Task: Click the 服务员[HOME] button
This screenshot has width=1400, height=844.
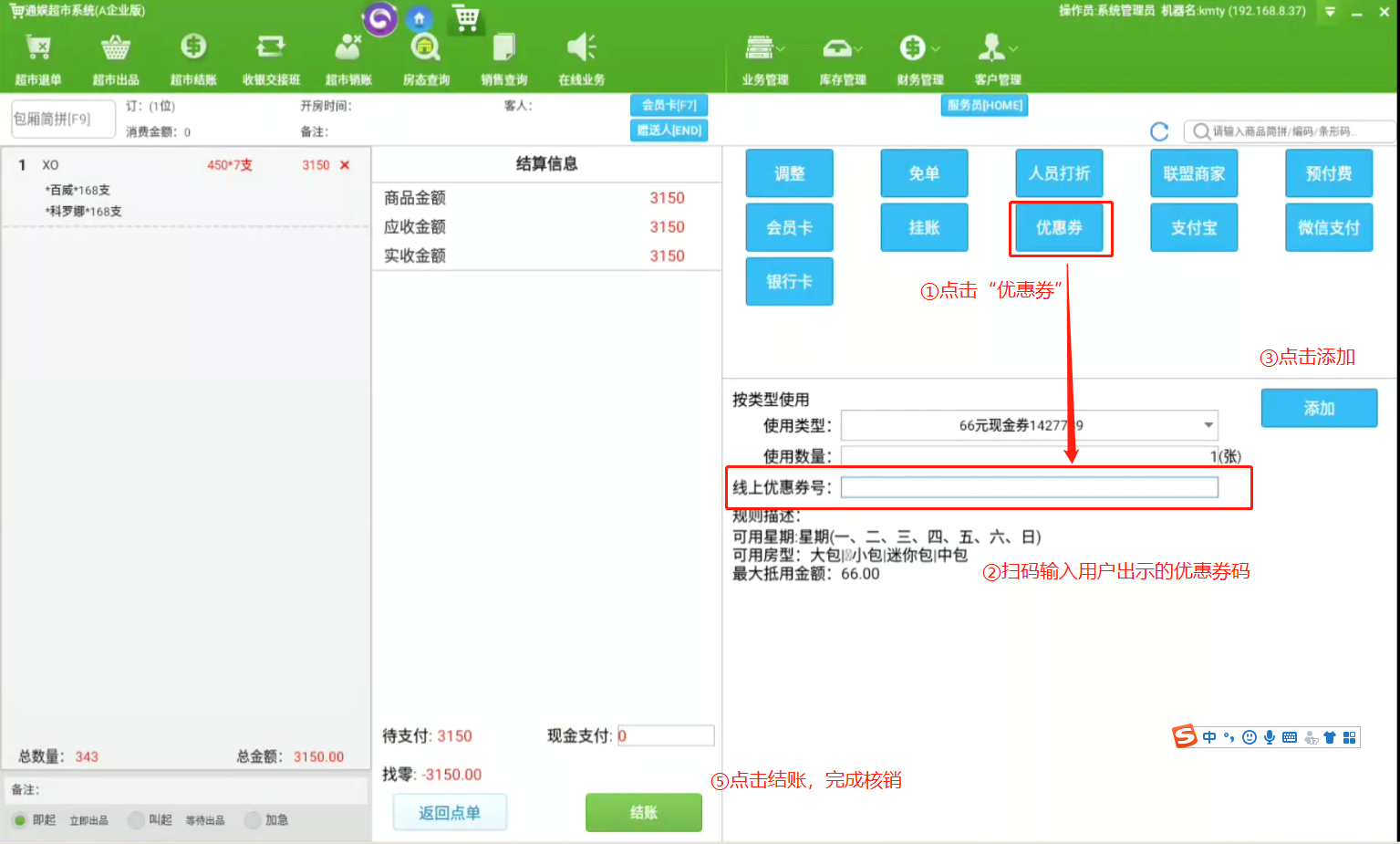Action: tap(984, 105)
